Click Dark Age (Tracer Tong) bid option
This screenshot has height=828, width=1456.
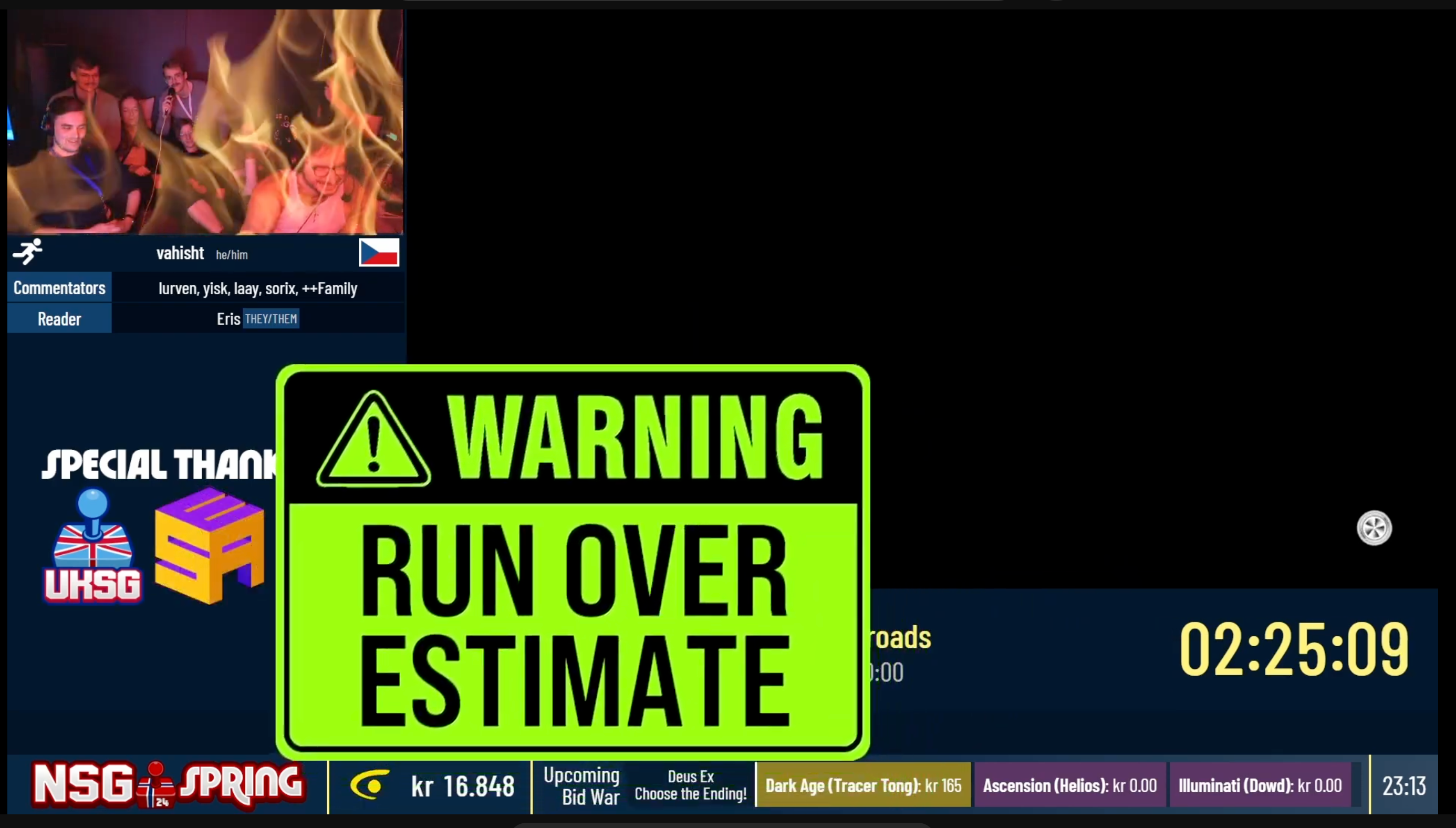click(x=863, y=785)
